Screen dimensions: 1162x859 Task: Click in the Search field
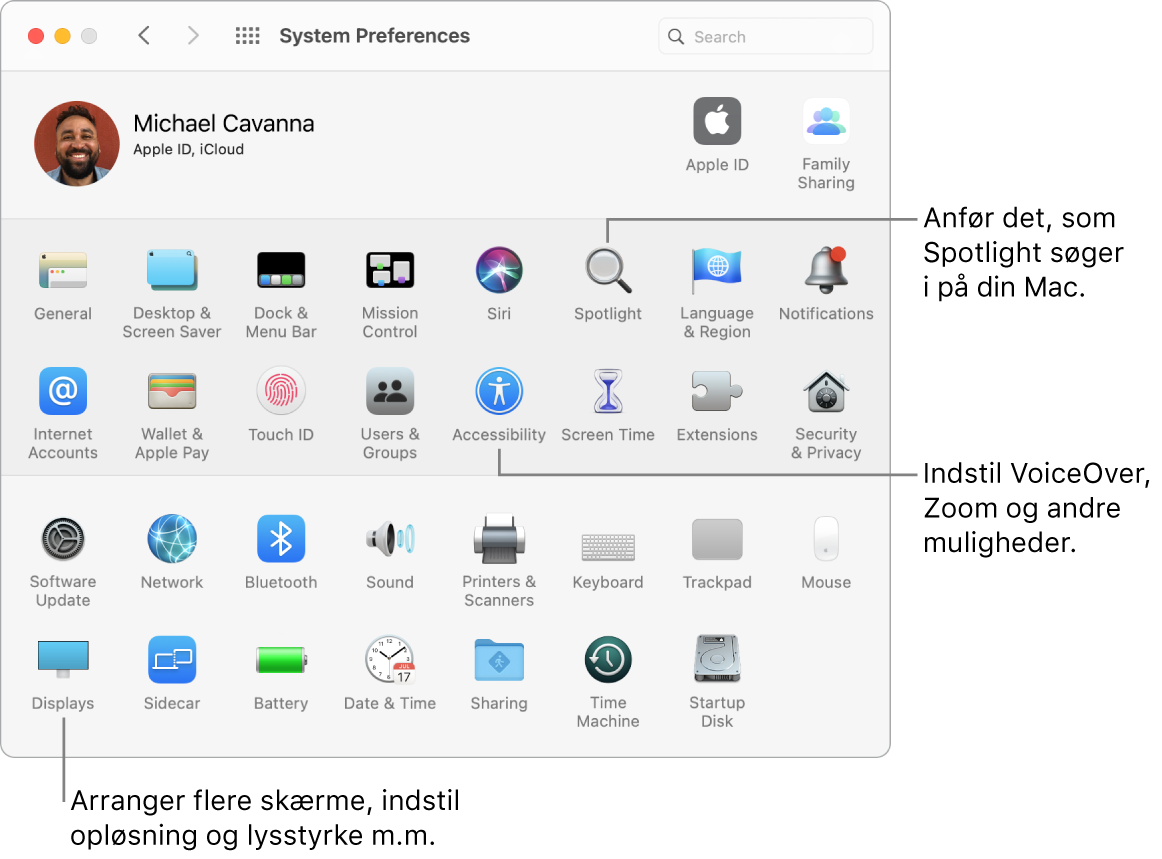coord(766,36)
